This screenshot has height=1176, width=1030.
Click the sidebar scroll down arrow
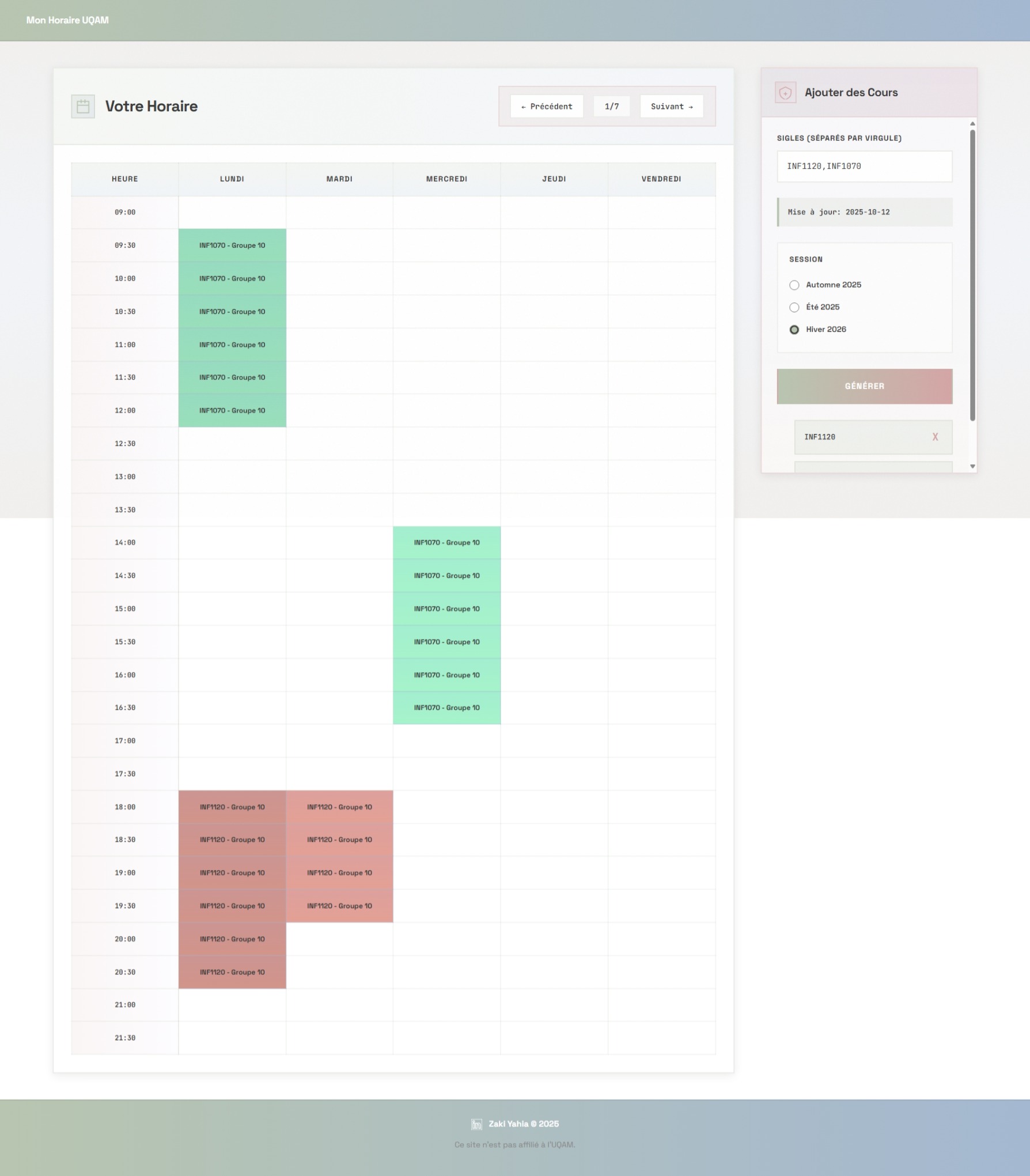972,467
